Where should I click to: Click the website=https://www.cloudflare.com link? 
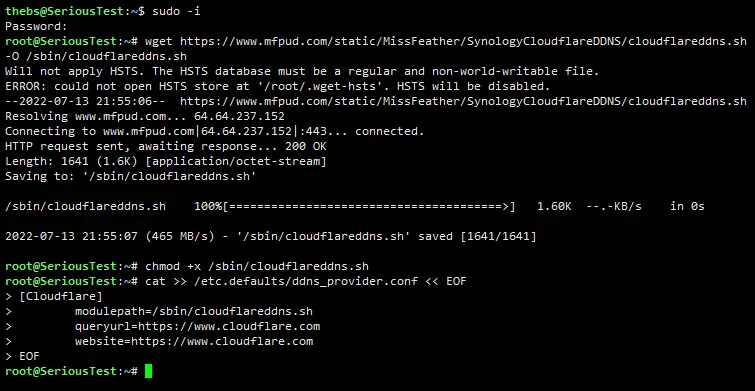(194, 341)
